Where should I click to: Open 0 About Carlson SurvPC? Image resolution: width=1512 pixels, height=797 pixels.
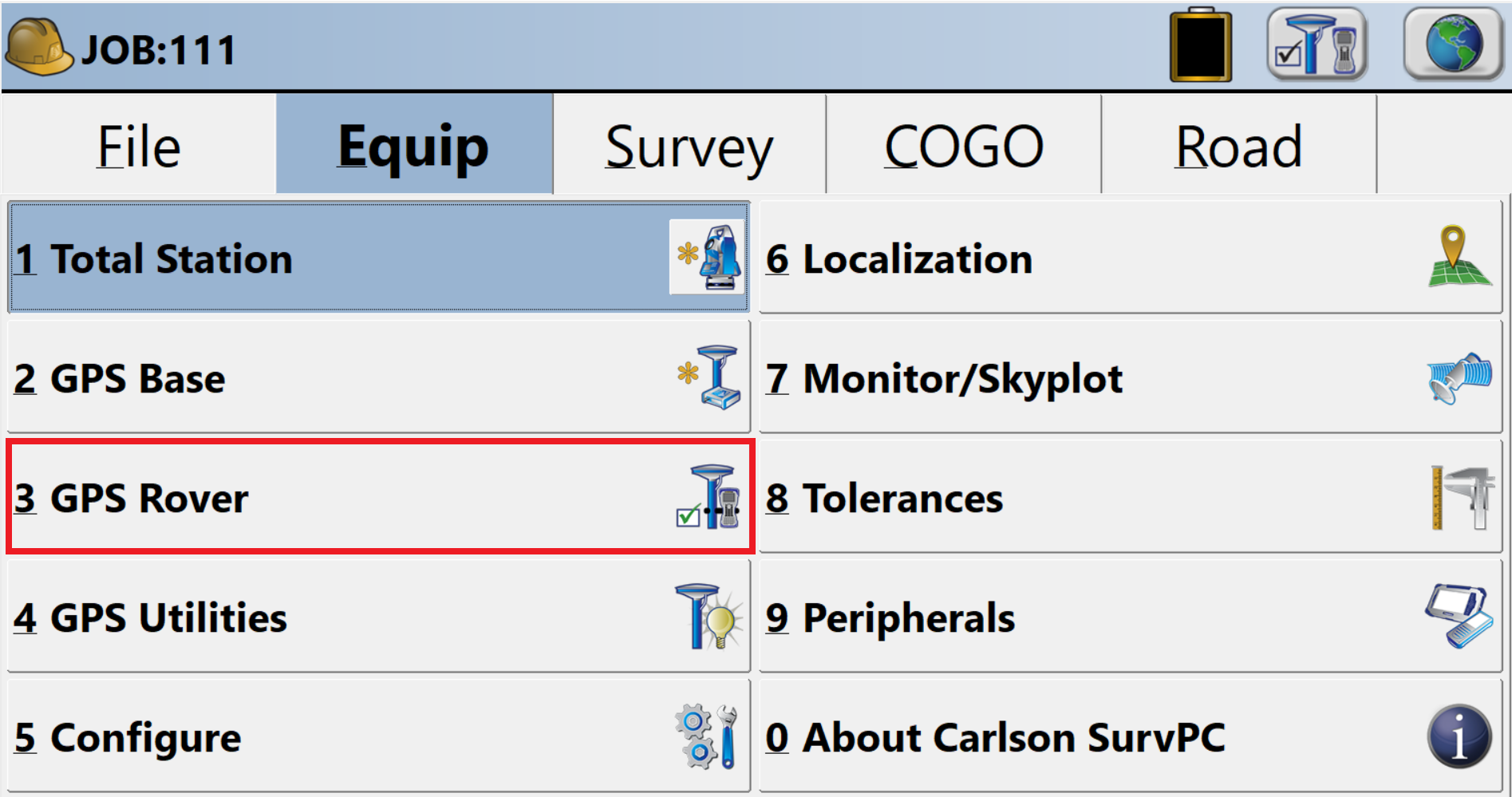click(1130, 736)
